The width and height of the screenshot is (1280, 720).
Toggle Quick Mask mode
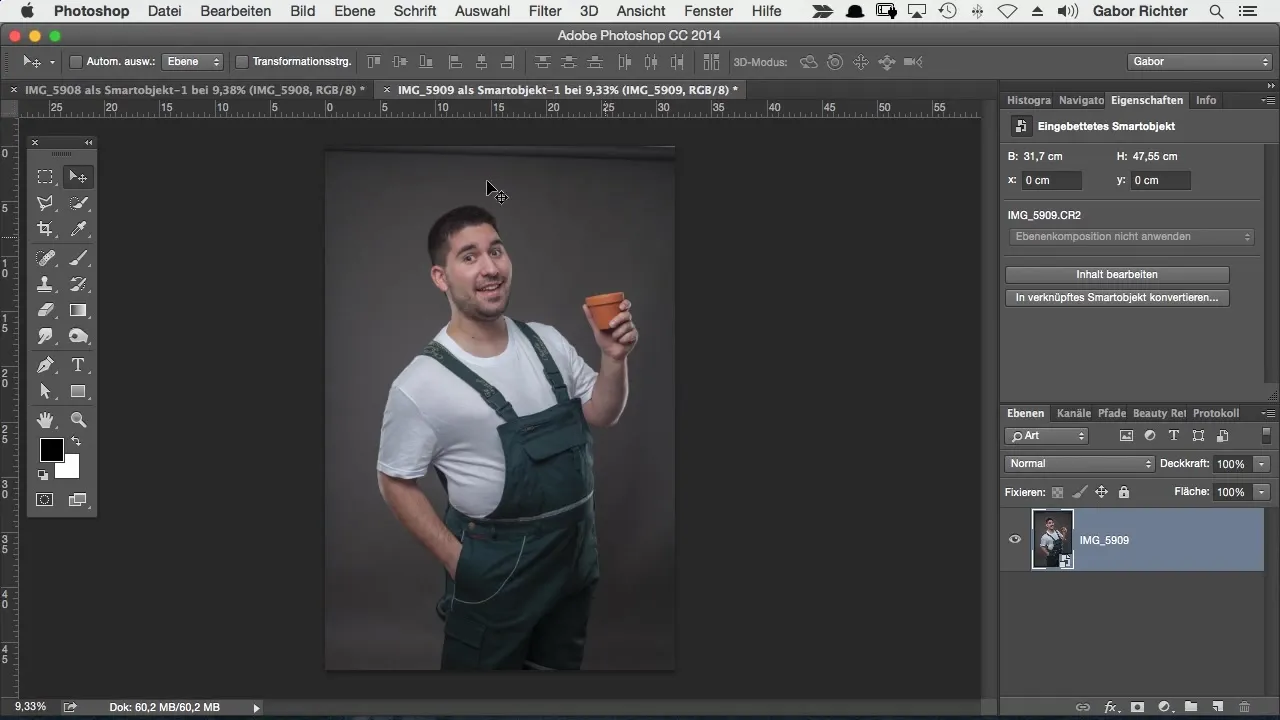(45, 500)
